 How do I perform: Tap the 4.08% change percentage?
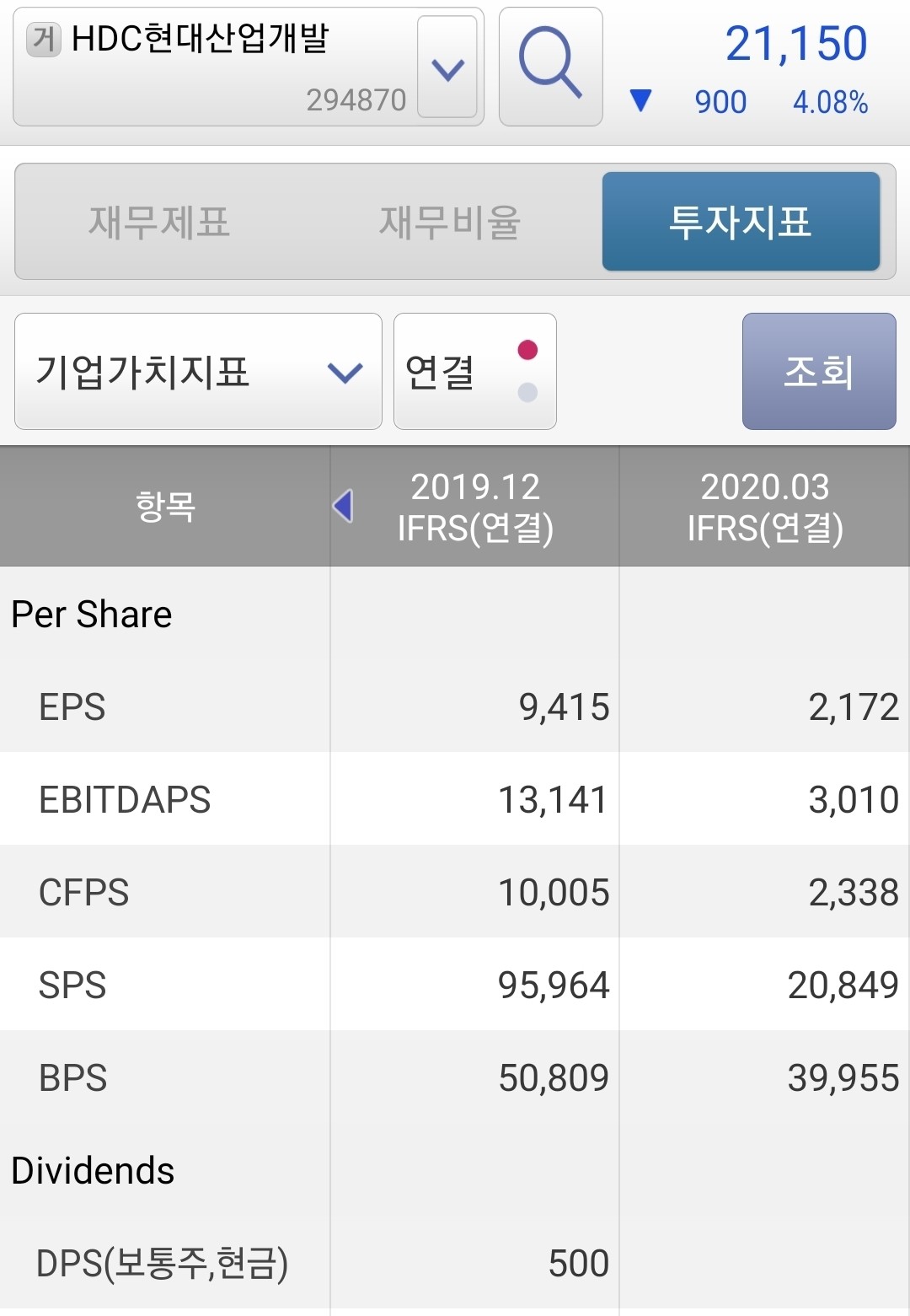point(830,102)
